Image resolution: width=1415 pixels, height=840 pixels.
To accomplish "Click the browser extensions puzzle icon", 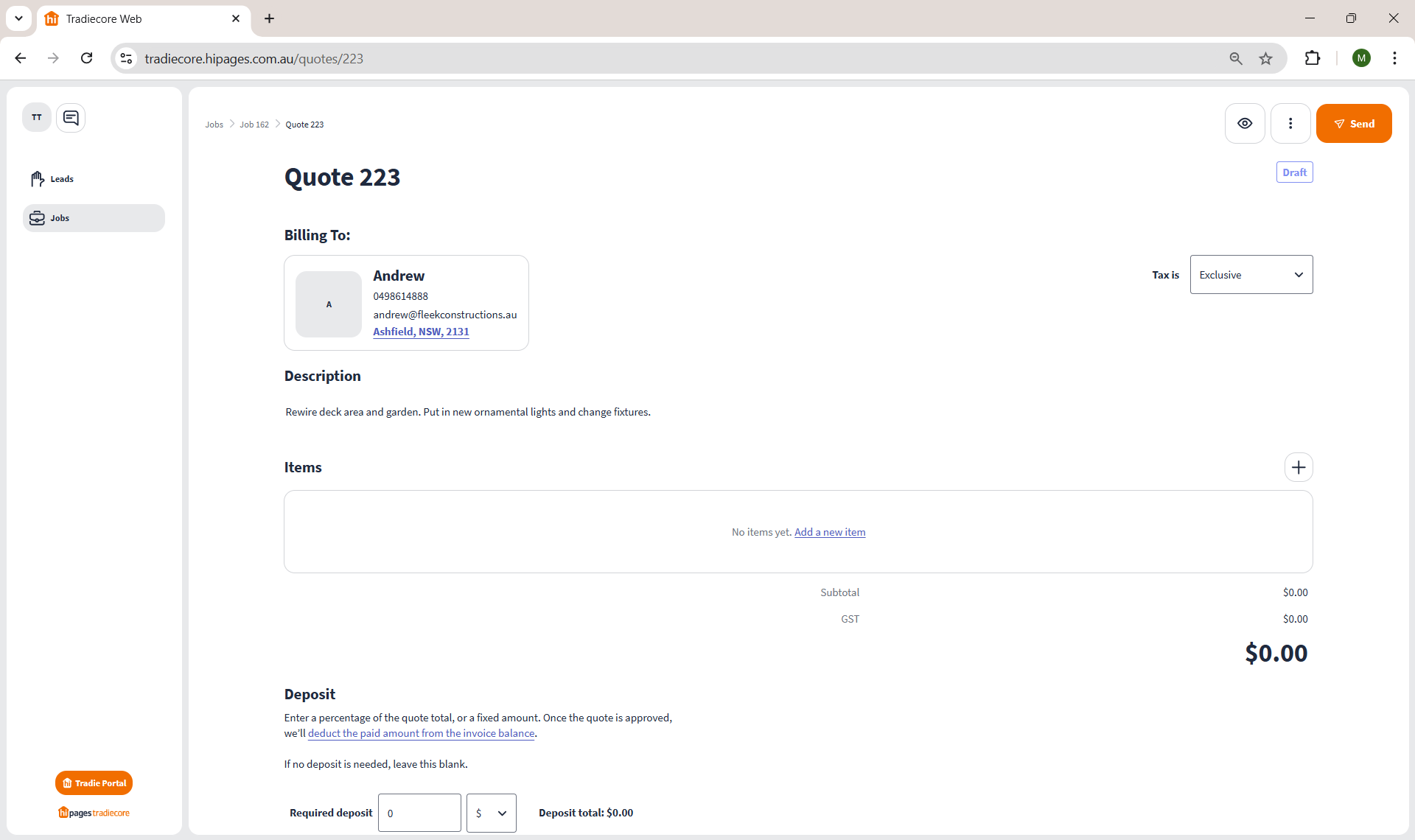I will [1313, 58].
